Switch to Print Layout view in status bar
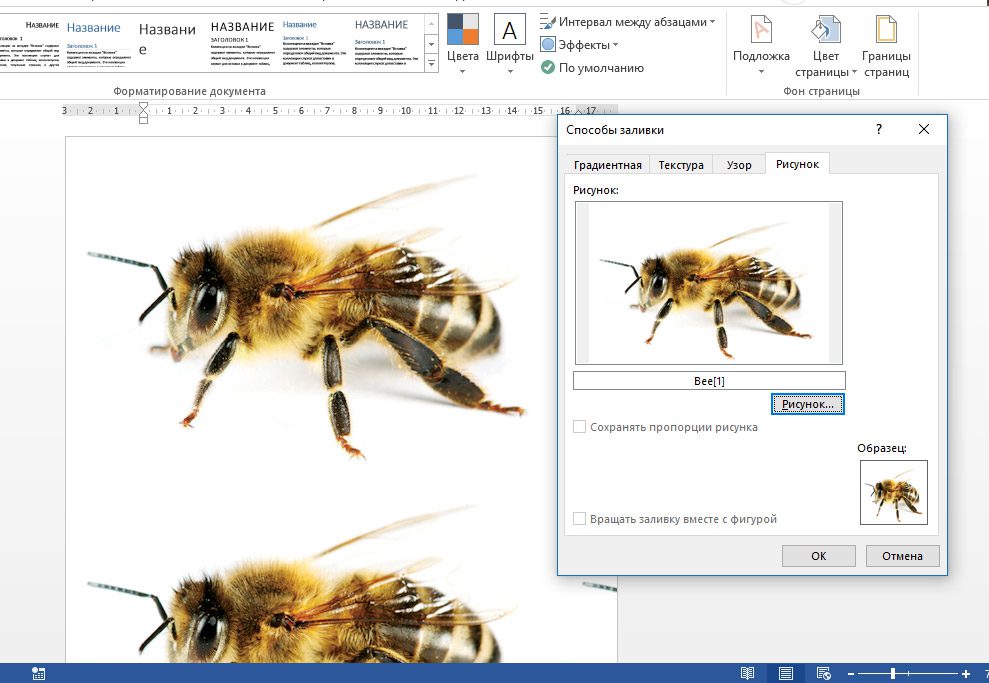The height and width of the screenshot is (683, 989). [786, 673]
